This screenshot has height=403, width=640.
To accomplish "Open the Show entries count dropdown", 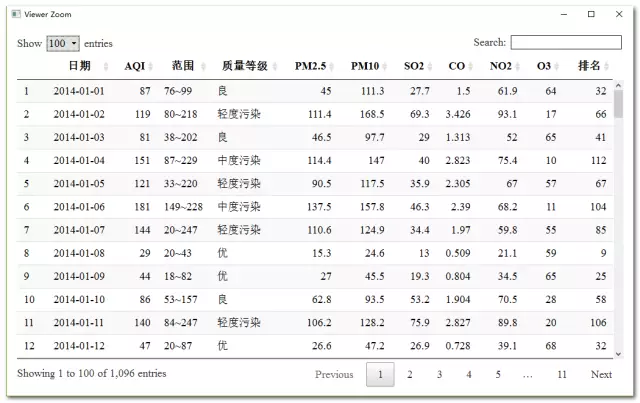I will pos(63,43).
